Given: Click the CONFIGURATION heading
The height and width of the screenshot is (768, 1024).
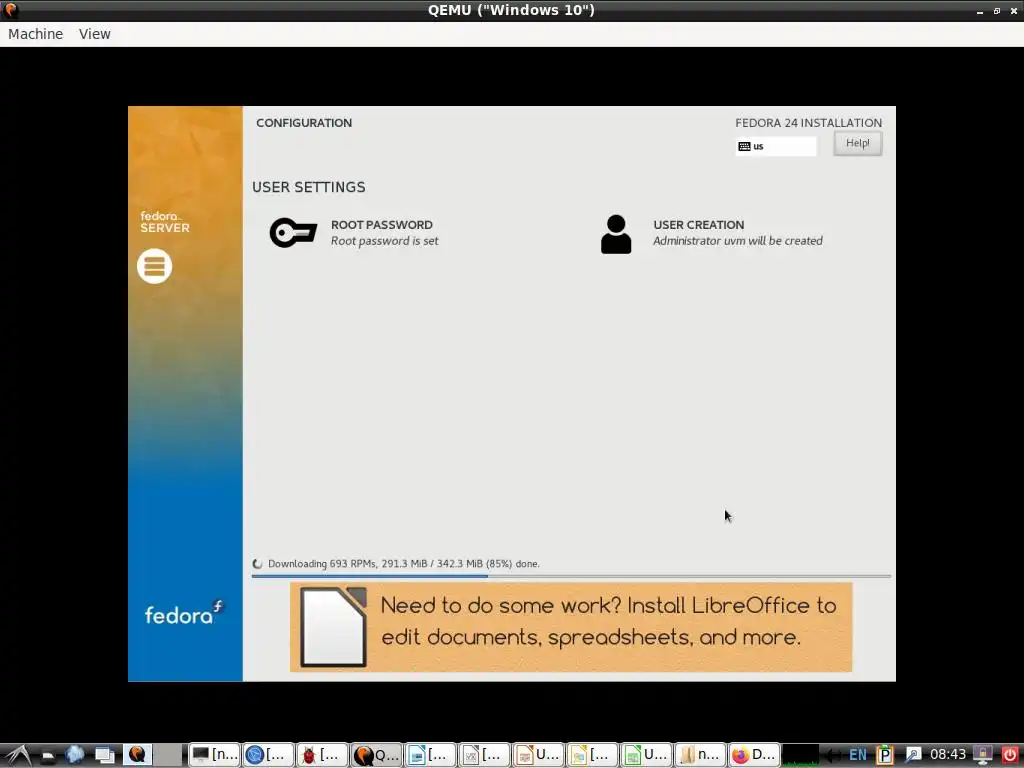Looking at the screenshot, I should (x=304, y=123).
